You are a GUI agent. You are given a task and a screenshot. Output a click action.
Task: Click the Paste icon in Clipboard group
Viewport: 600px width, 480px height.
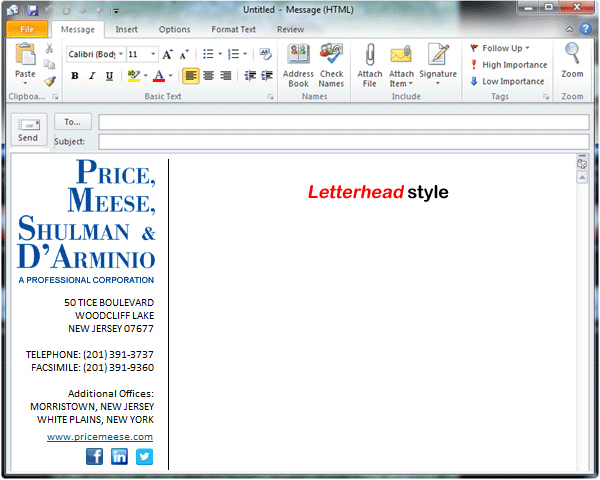25,58
